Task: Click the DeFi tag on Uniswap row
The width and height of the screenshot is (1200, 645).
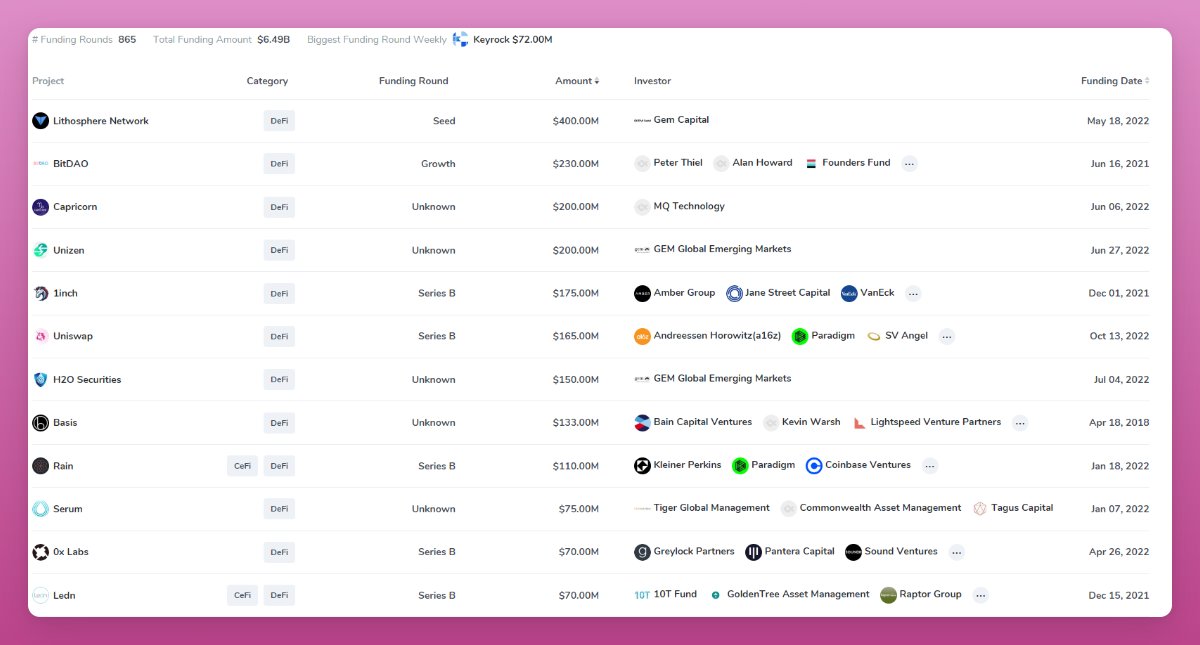Action: pos(279,337)
